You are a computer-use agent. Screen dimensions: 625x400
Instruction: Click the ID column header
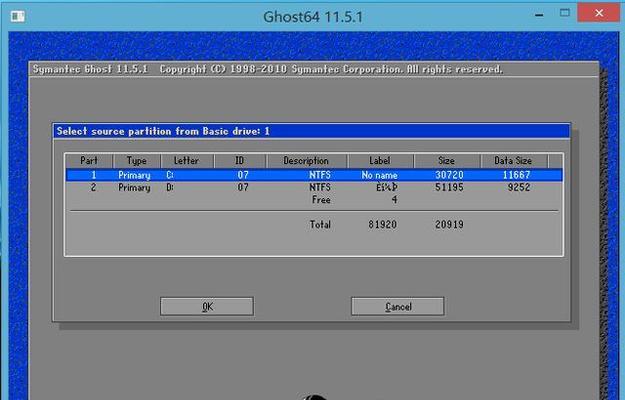tap(240, 161)
